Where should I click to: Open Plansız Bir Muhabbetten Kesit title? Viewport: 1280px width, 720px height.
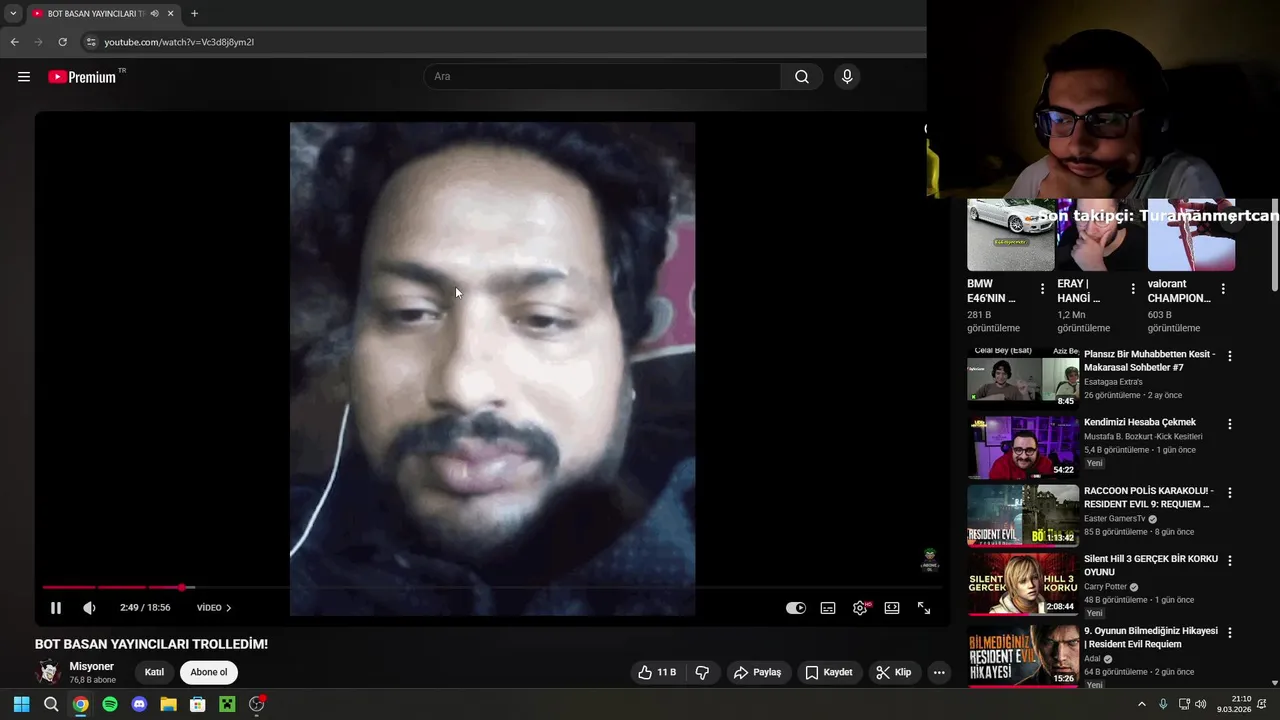click(1149, 361)
